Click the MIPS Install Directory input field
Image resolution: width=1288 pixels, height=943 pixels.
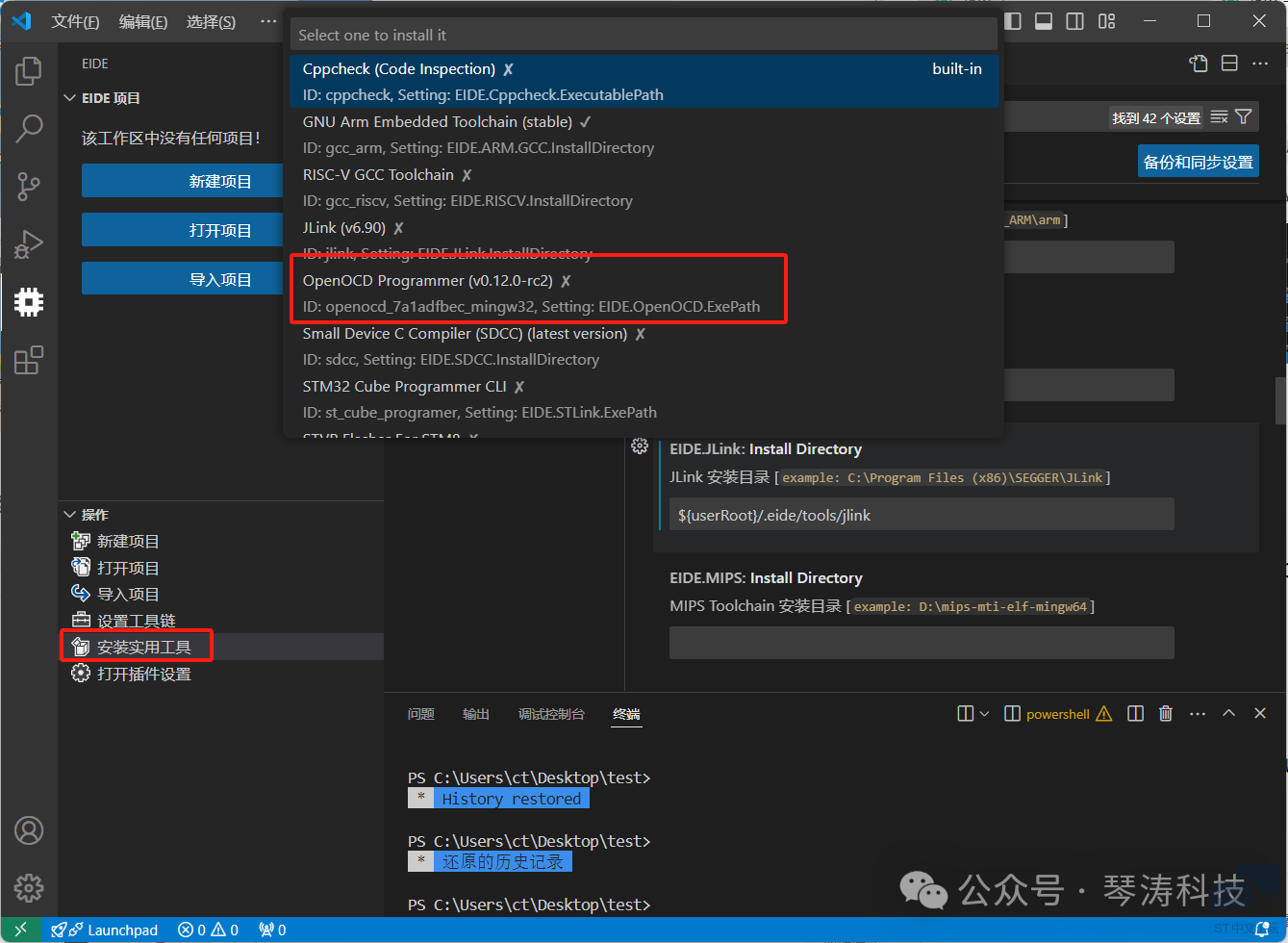[922, 643]
